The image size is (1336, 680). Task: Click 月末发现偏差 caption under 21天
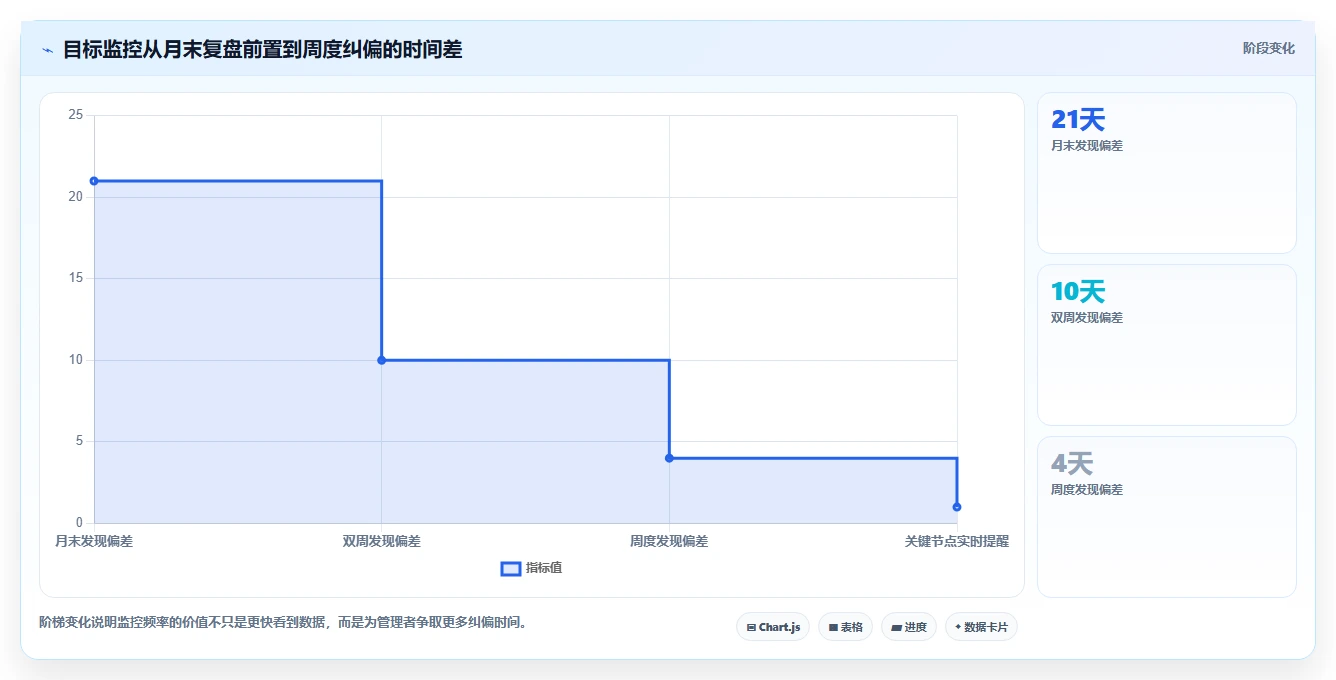click(1087, 145)
